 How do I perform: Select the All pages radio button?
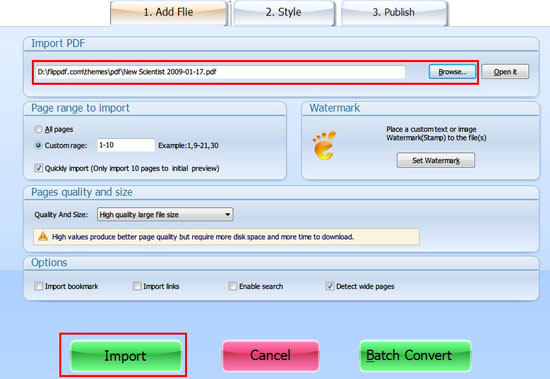(x=38, y=129)
